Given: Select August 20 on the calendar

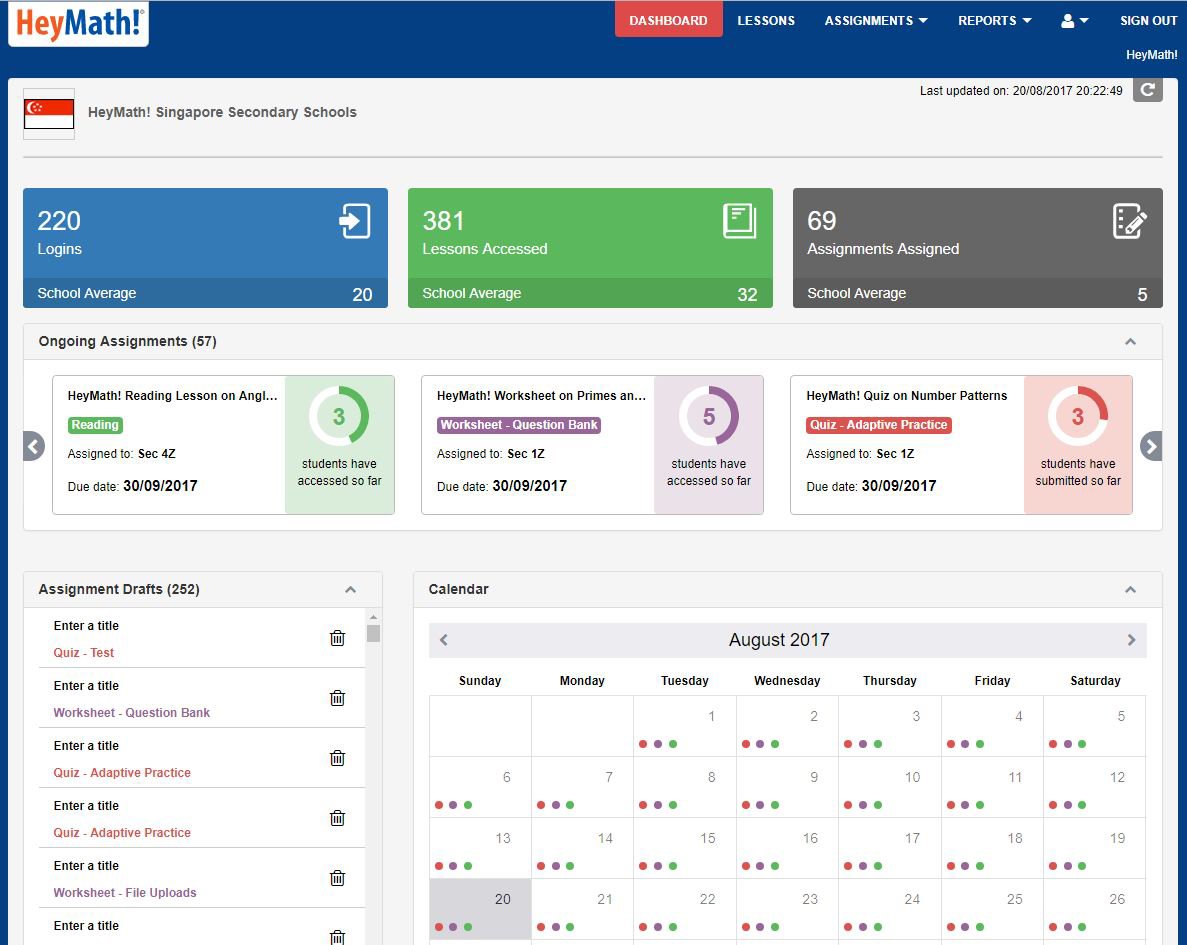Looking at the screenshot, I should pos(480,909).
